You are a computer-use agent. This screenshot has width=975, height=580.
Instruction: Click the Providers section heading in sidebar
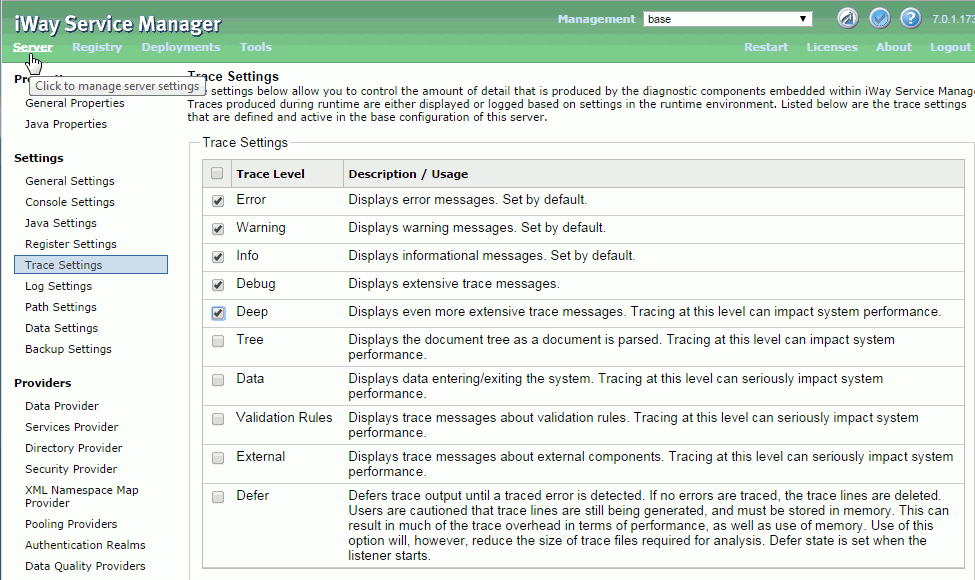43,383
